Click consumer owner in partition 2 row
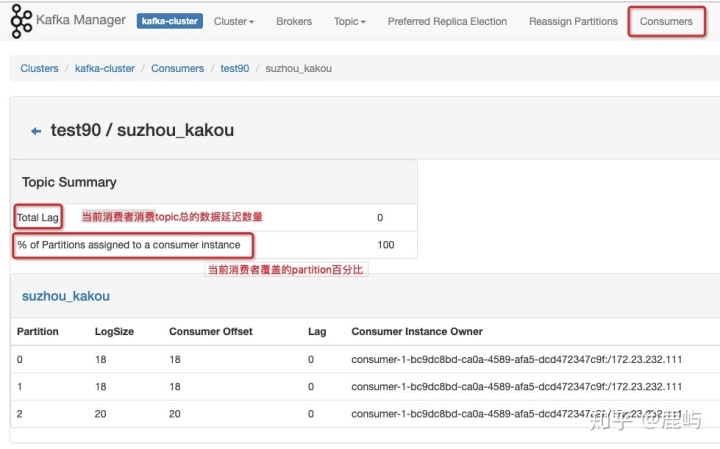720x449 pixels. [x=517, y=414]
